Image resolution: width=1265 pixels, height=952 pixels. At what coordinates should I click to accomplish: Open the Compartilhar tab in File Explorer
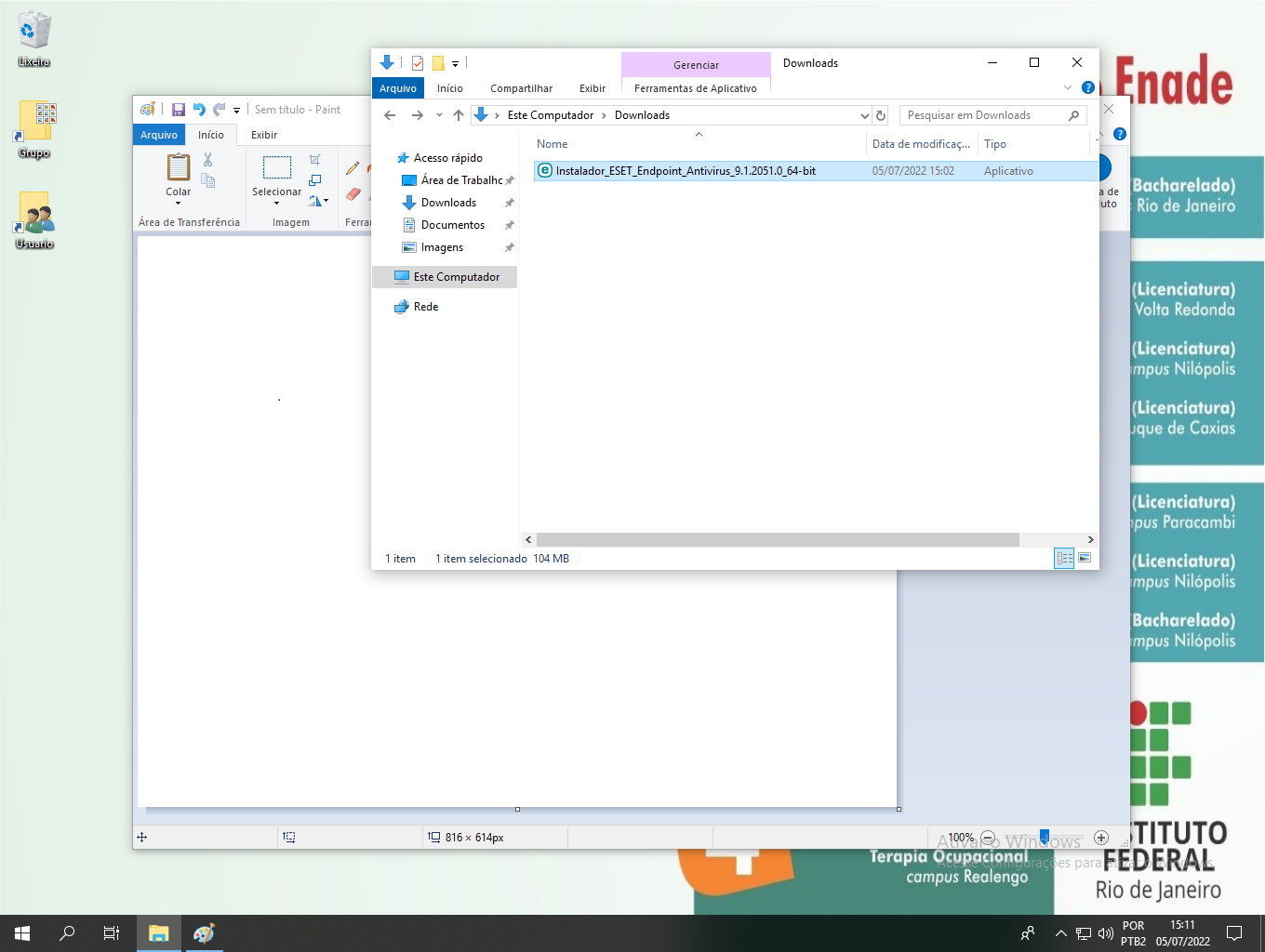pos(522,88)
